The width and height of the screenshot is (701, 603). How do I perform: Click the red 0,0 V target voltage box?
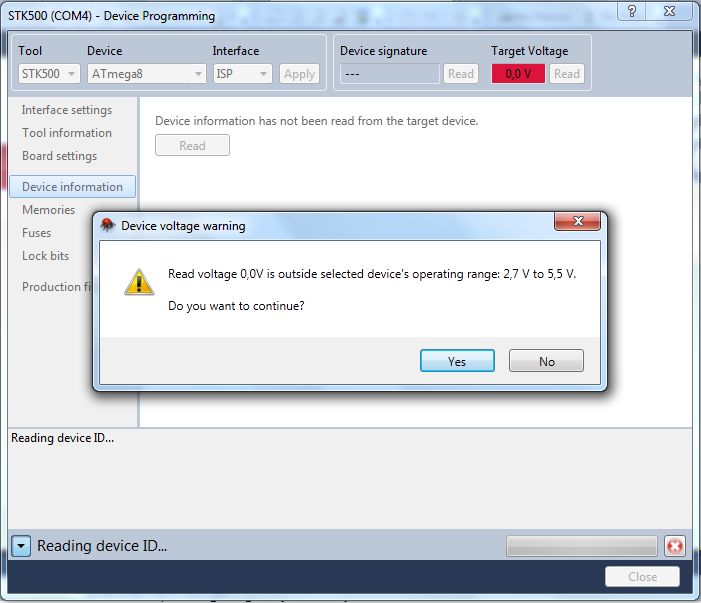click(518, 74)
